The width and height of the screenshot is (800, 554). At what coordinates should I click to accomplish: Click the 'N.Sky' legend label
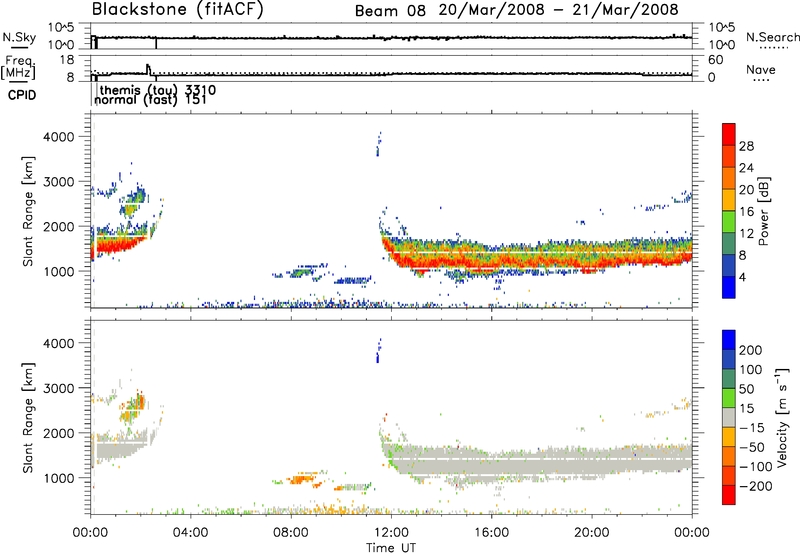[x=19, y=38]
